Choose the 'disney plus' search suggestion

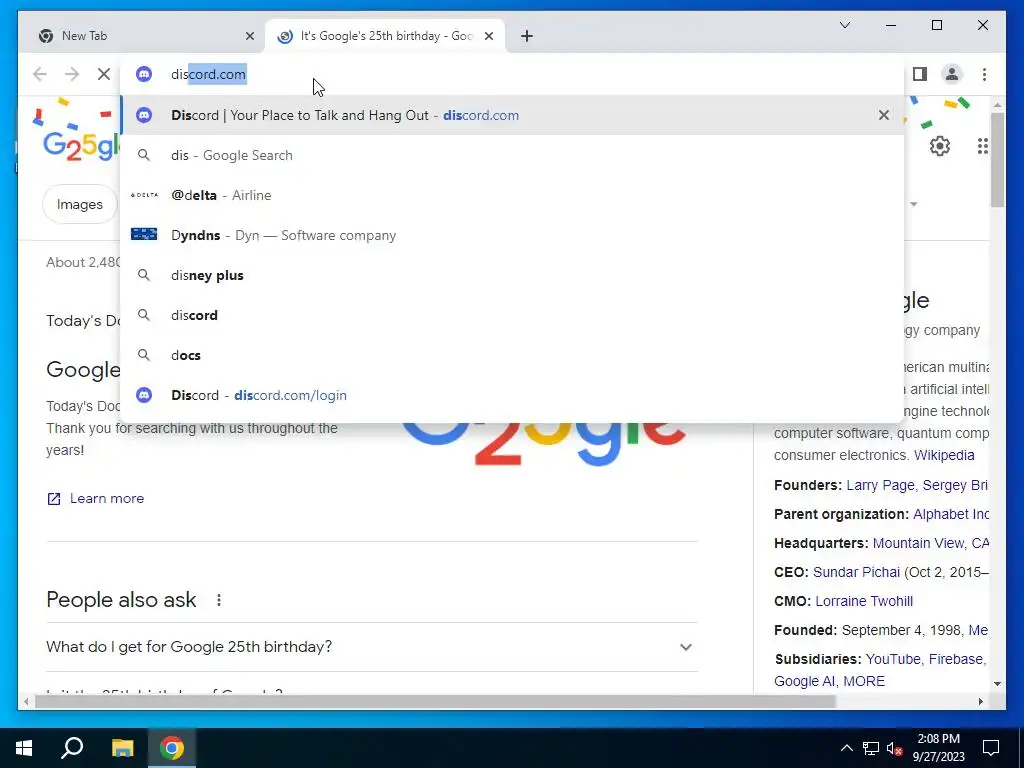512,276
